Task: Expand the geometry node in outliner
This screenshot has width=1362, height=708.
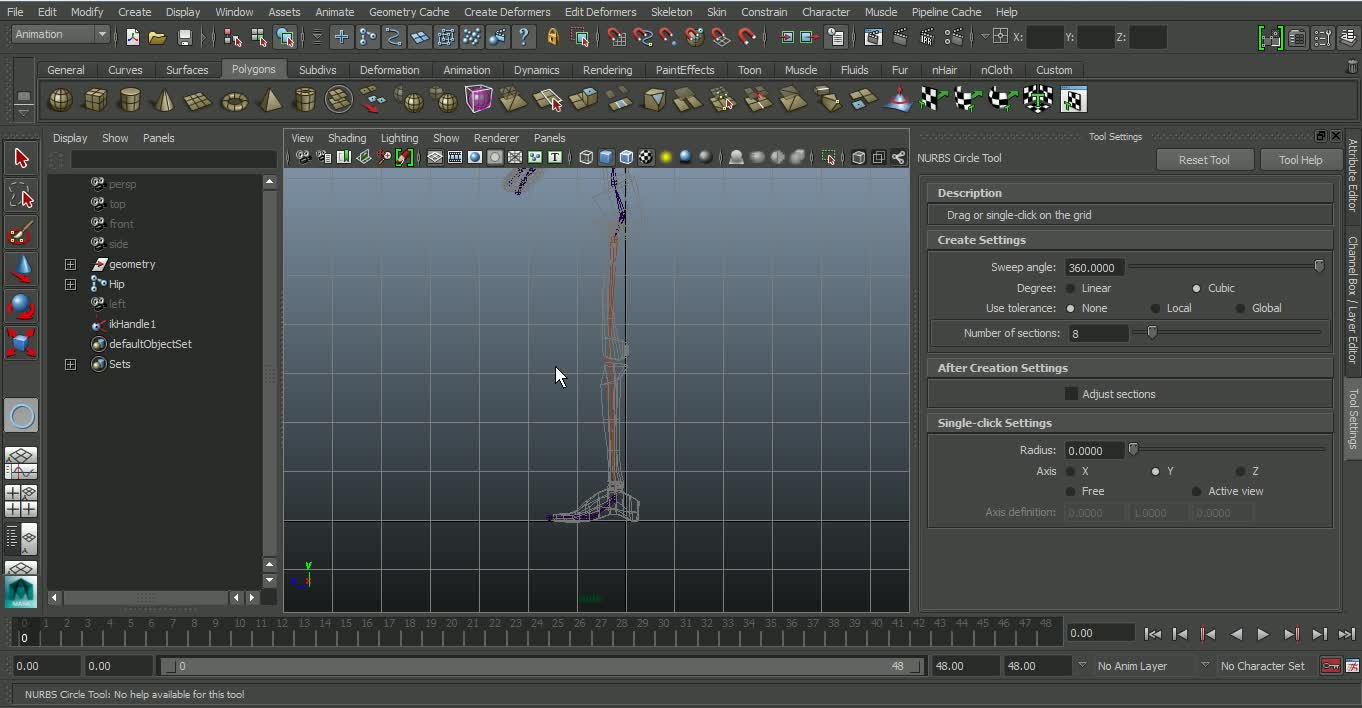Action: [x=70, y=264]
